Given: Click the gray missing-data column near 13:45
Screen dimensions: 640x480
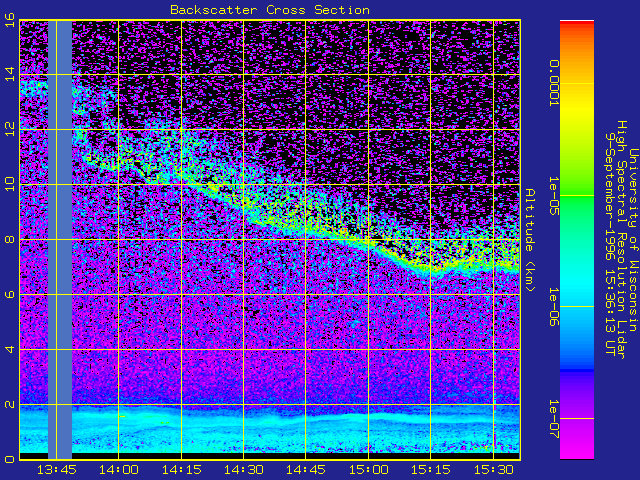Looking at the screenshot, I should tap(60, 240).
